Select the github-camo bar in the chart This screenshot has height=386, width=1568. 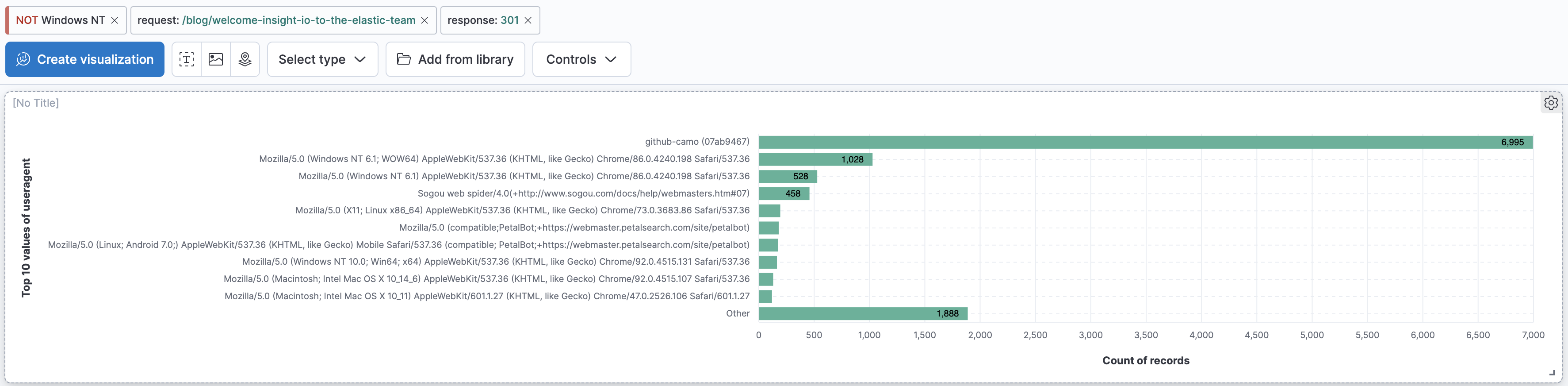[1146, 142]
